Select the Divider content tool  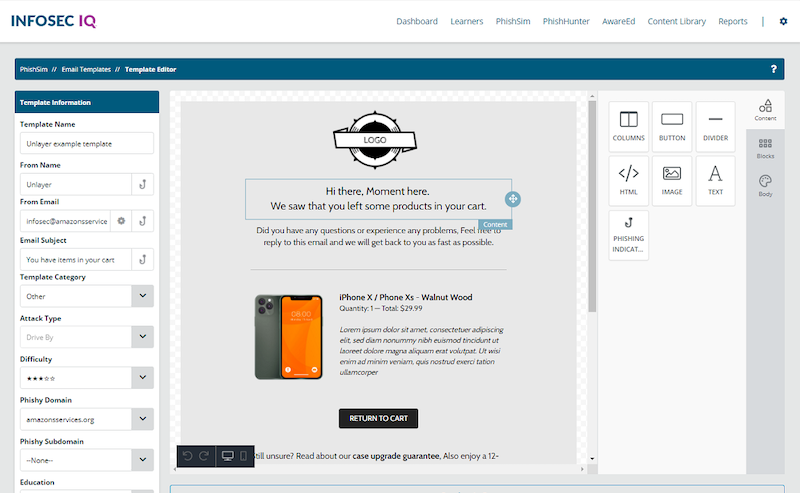715,127
